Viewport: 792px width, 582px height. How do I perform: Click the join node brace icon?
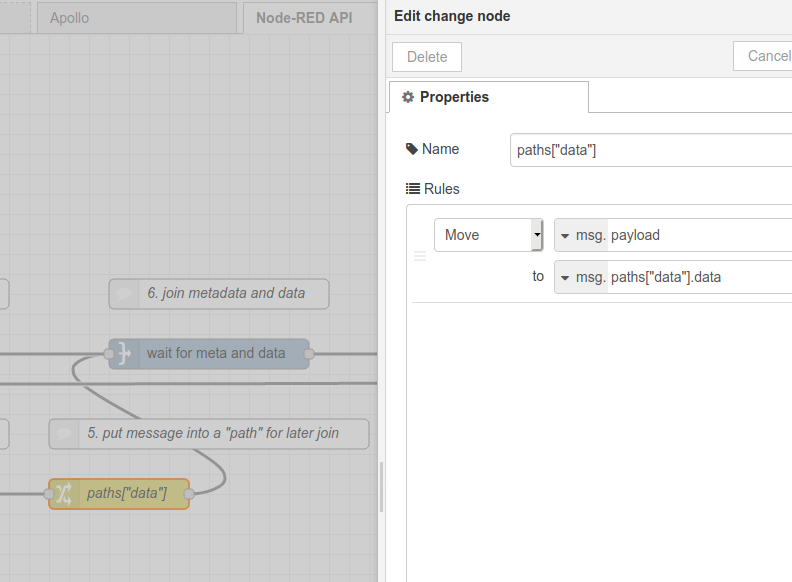124,354
